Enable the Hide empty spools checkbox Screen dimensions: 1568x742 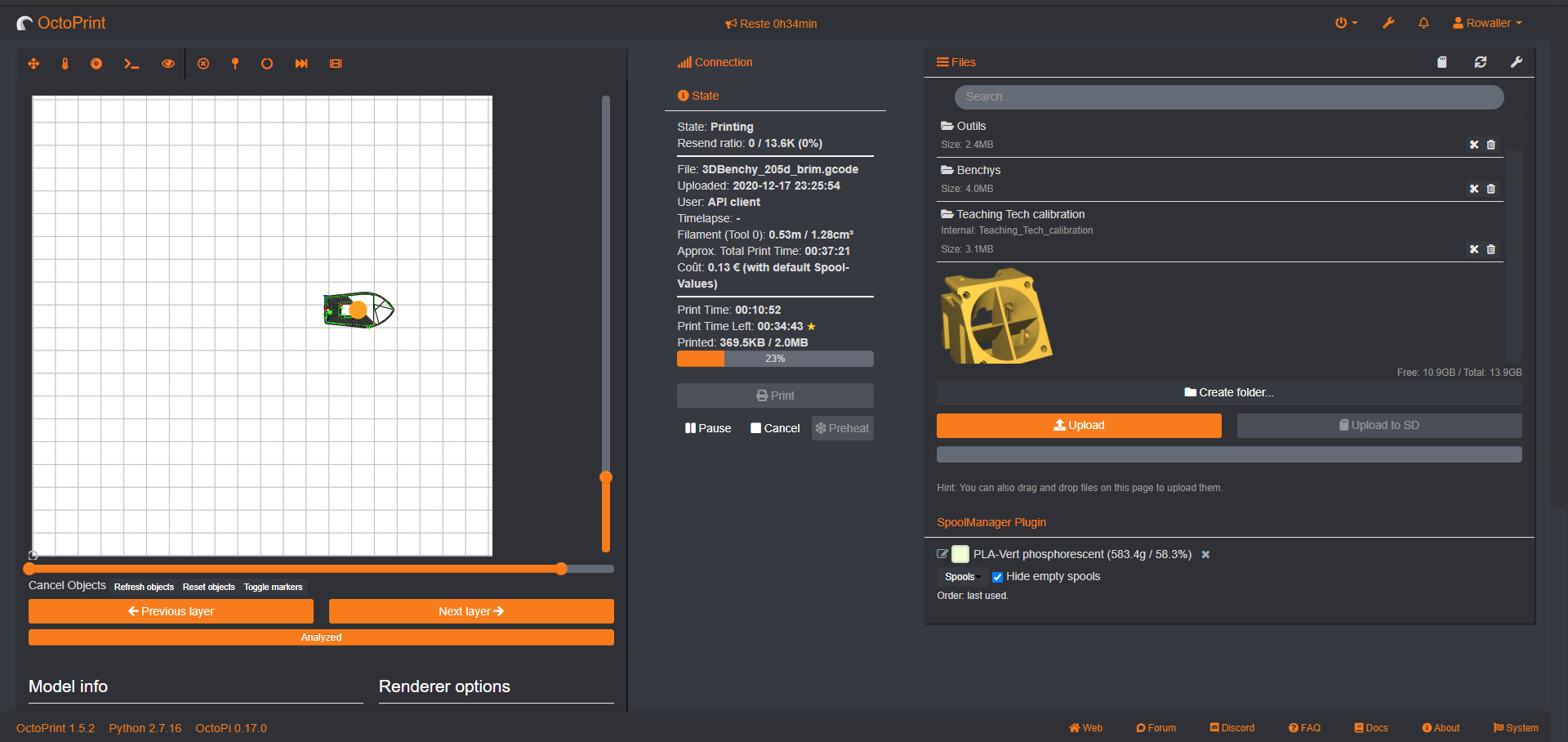997,577
